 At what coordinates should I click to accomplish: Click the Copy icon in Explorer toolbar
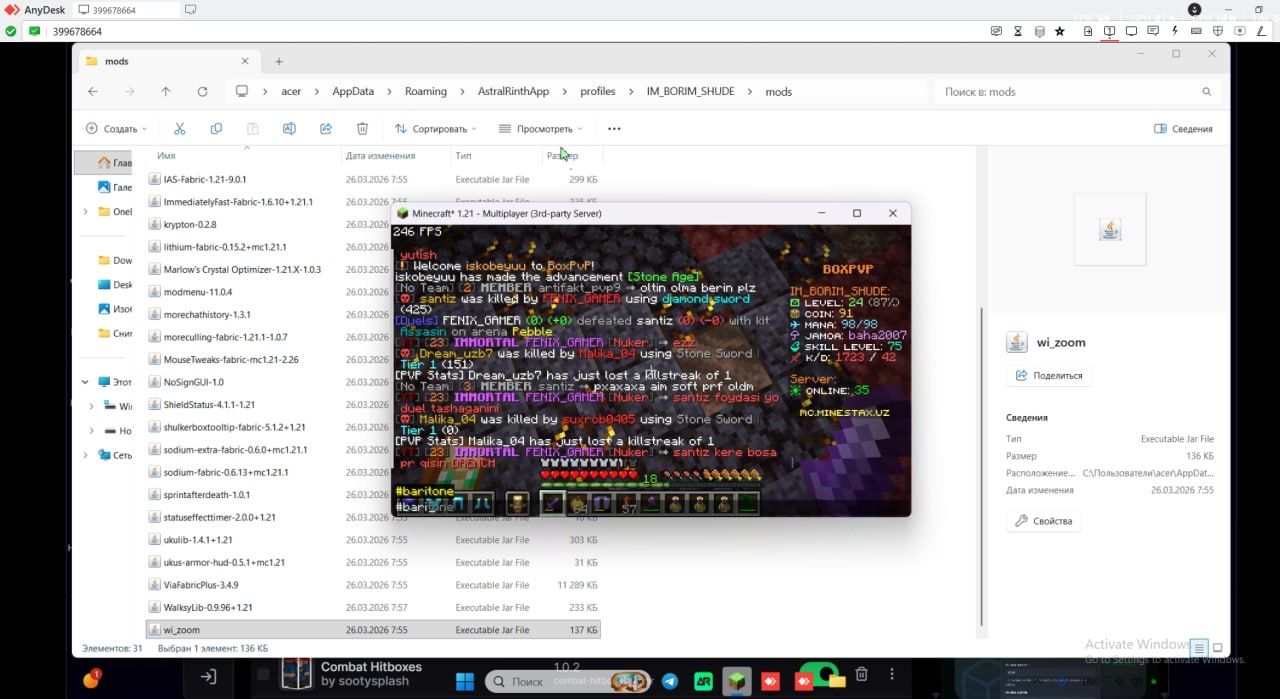coord(216,129)
